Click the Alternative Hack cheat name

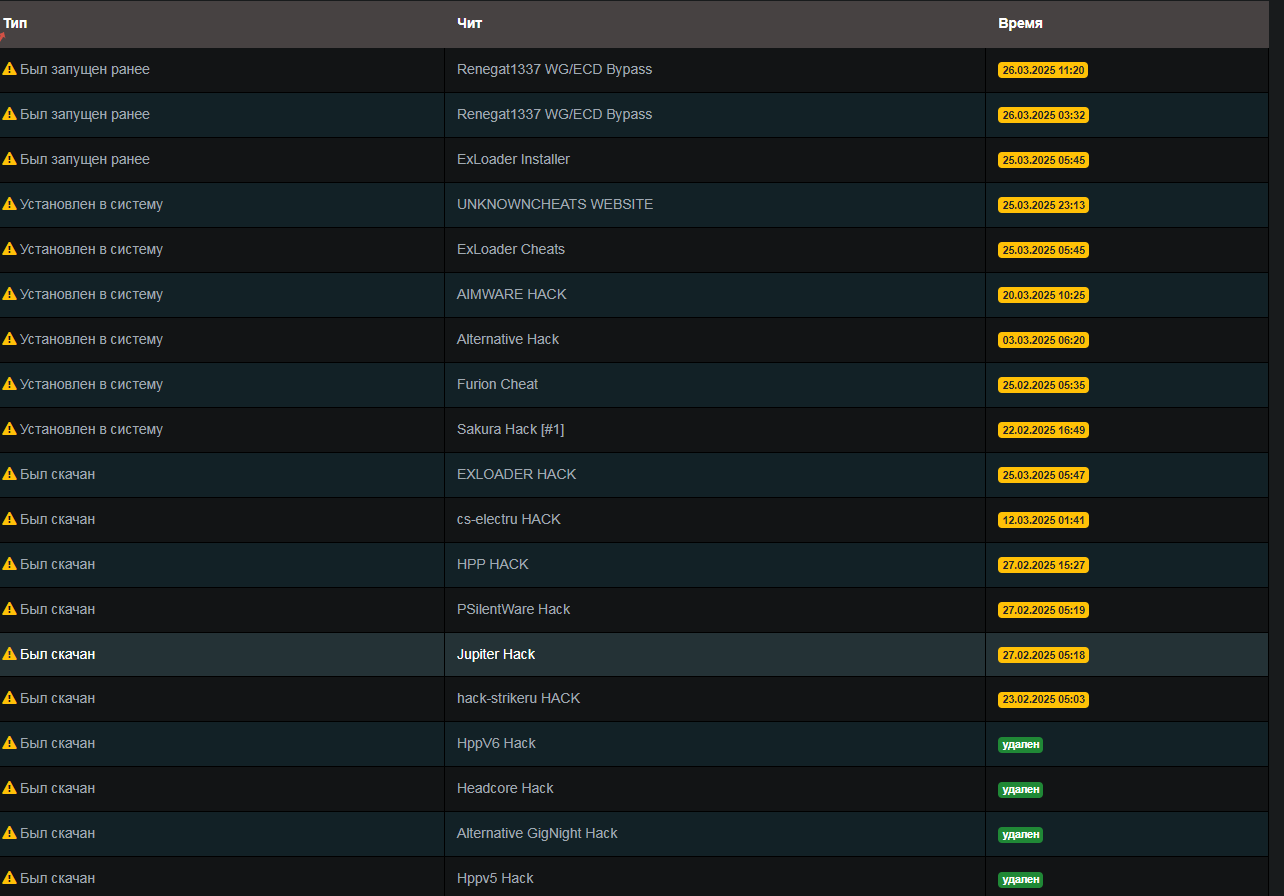click(x=508, y=339)
